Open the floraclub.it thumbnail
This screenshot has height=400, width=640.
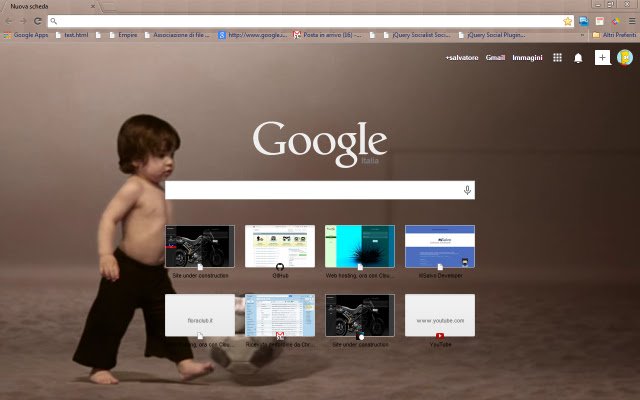200,316
